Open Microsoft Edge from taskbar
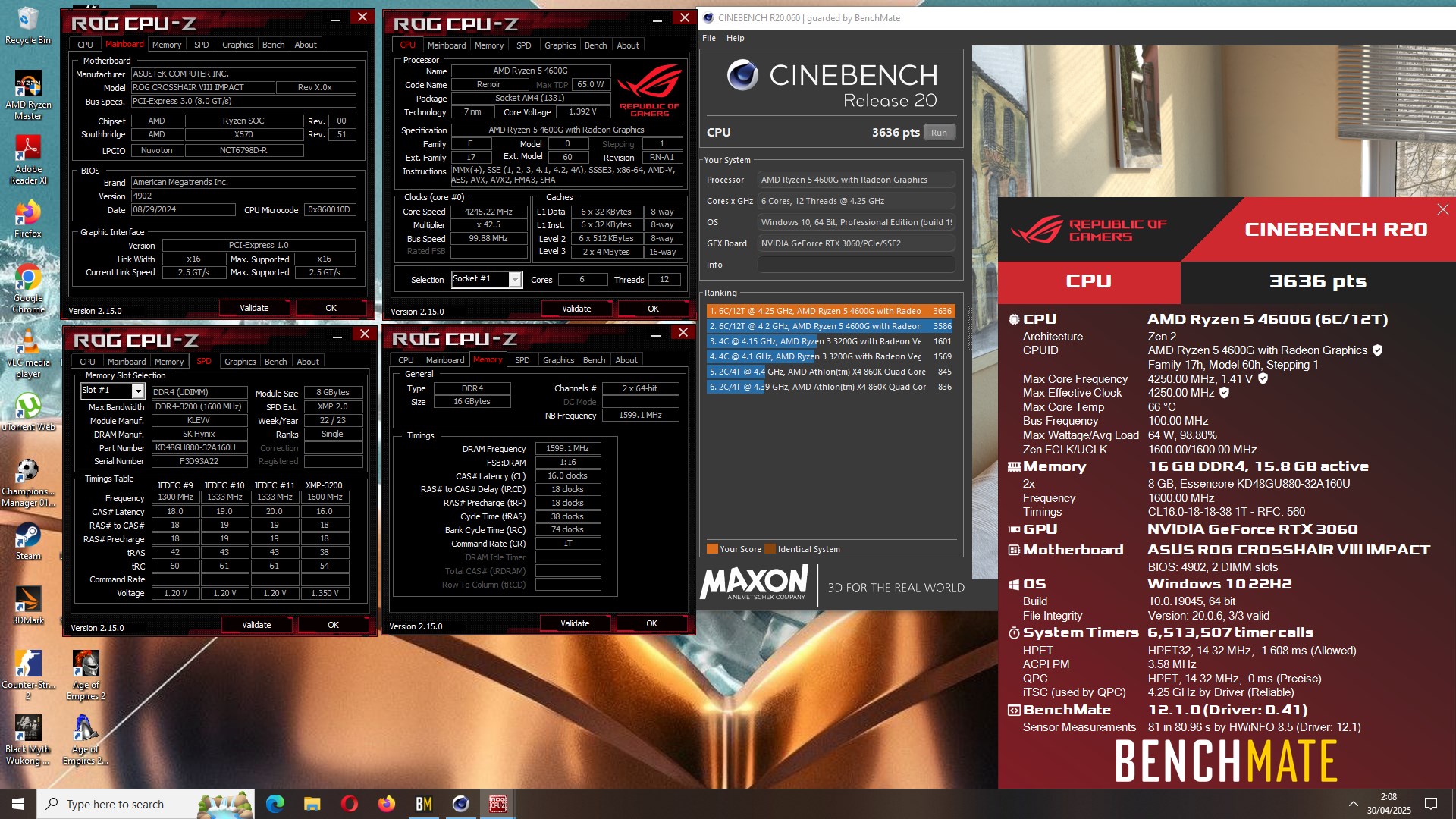This screenshot has height=819, width=1456. (x=275, y=804)
